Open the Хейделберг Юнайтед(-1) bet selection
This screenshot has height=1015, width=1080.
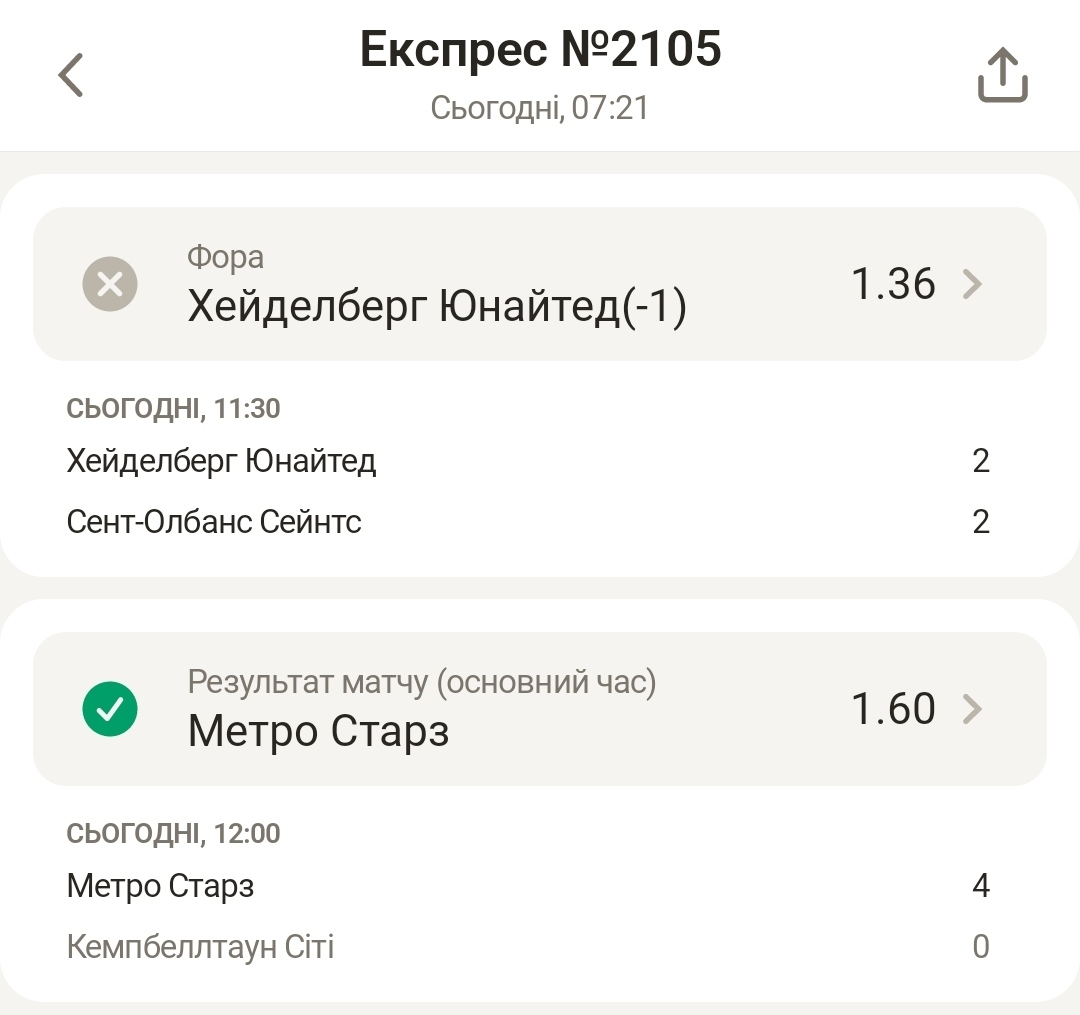point(437,308)
